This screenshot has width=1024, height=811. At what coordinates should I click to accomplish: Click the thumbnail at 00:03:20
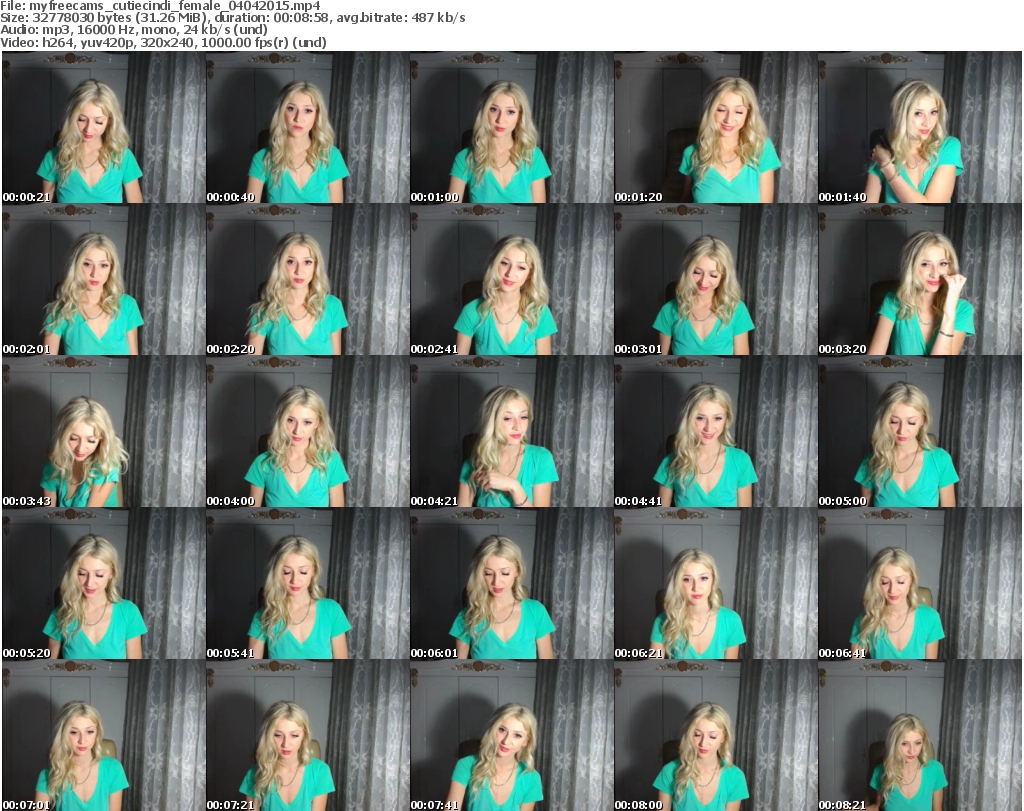tap(920, 279)
